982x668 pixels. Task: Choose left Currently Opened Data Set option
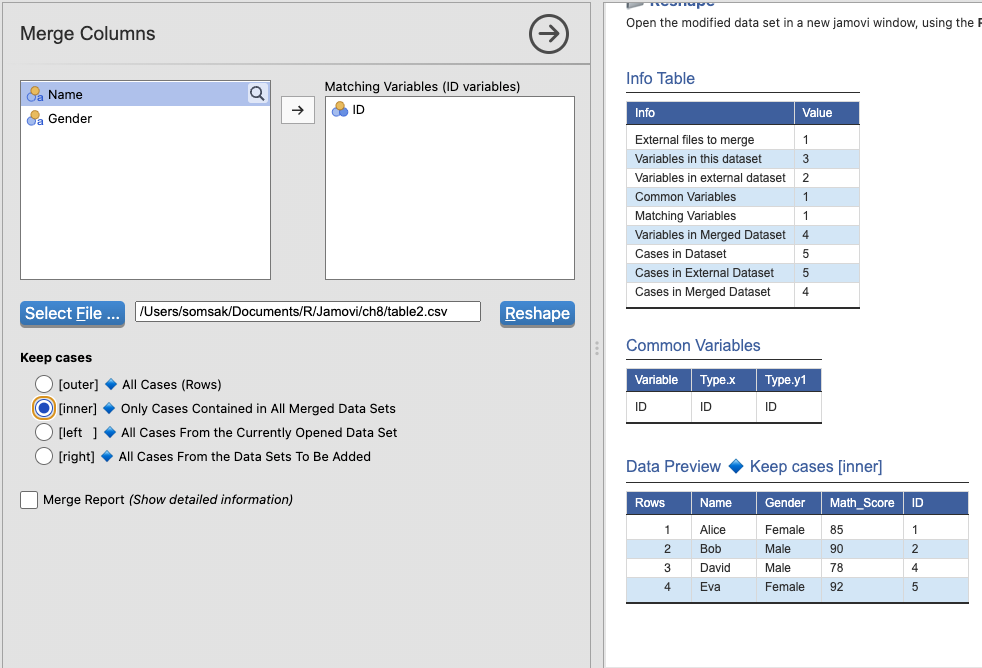tap(44, 433)
